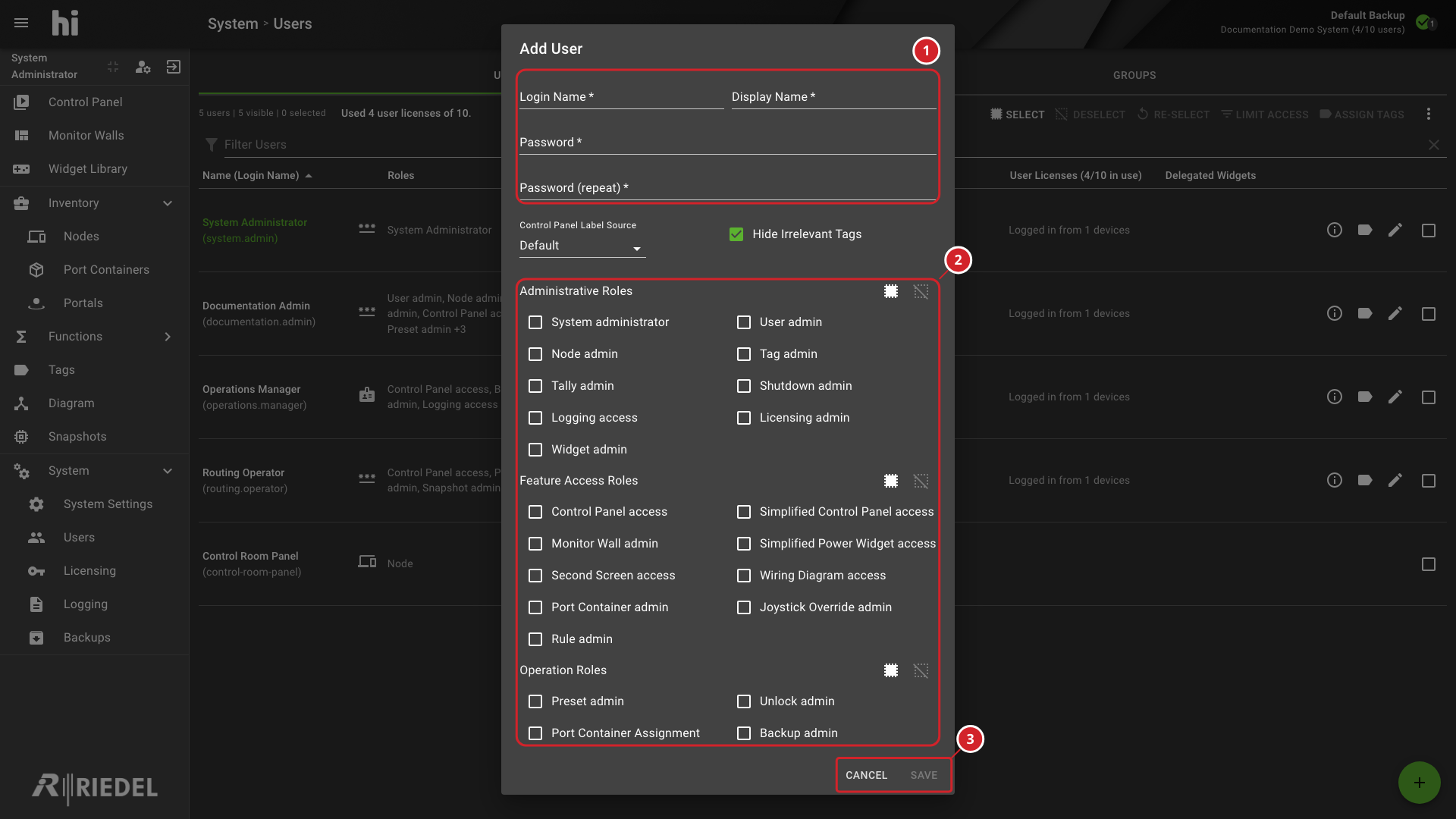
Task: Clear the Filter Users search field
Action: coord(1434,145)
